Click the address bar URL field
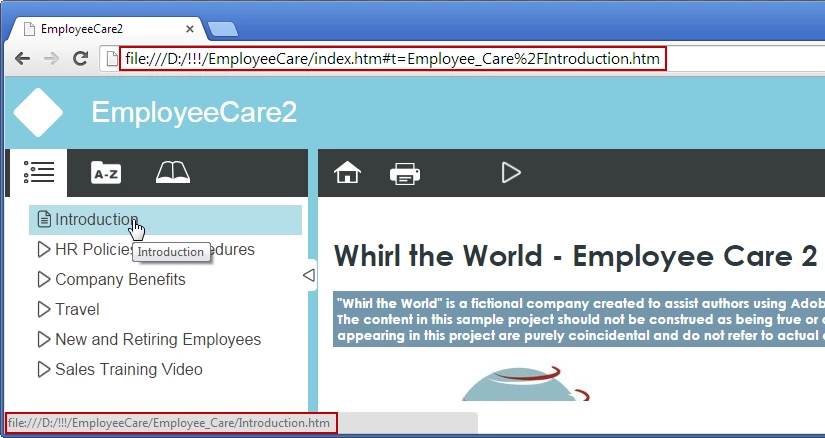 point(393,58)
